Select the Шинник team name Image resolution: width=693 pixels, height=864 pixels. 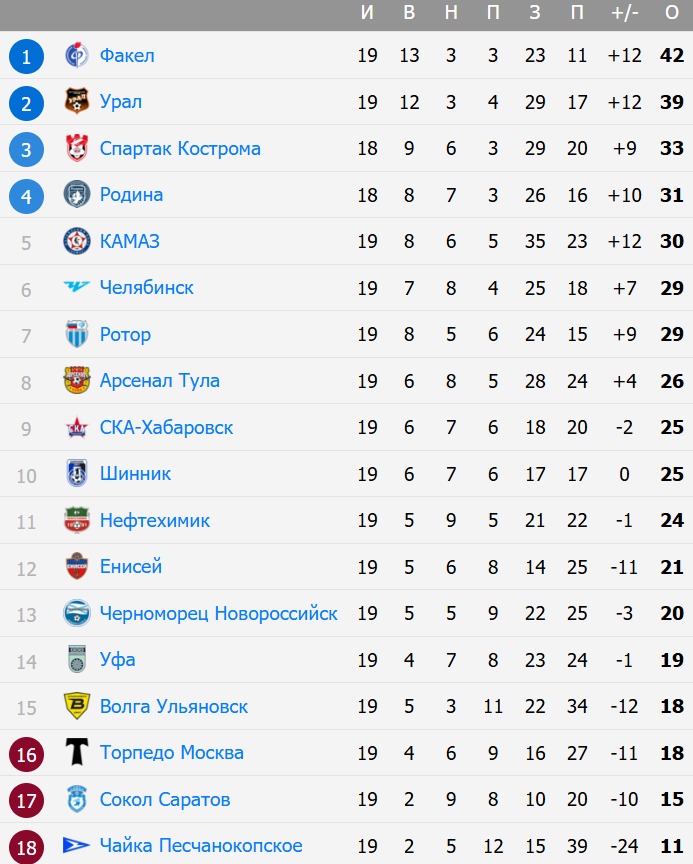[135, 474]
